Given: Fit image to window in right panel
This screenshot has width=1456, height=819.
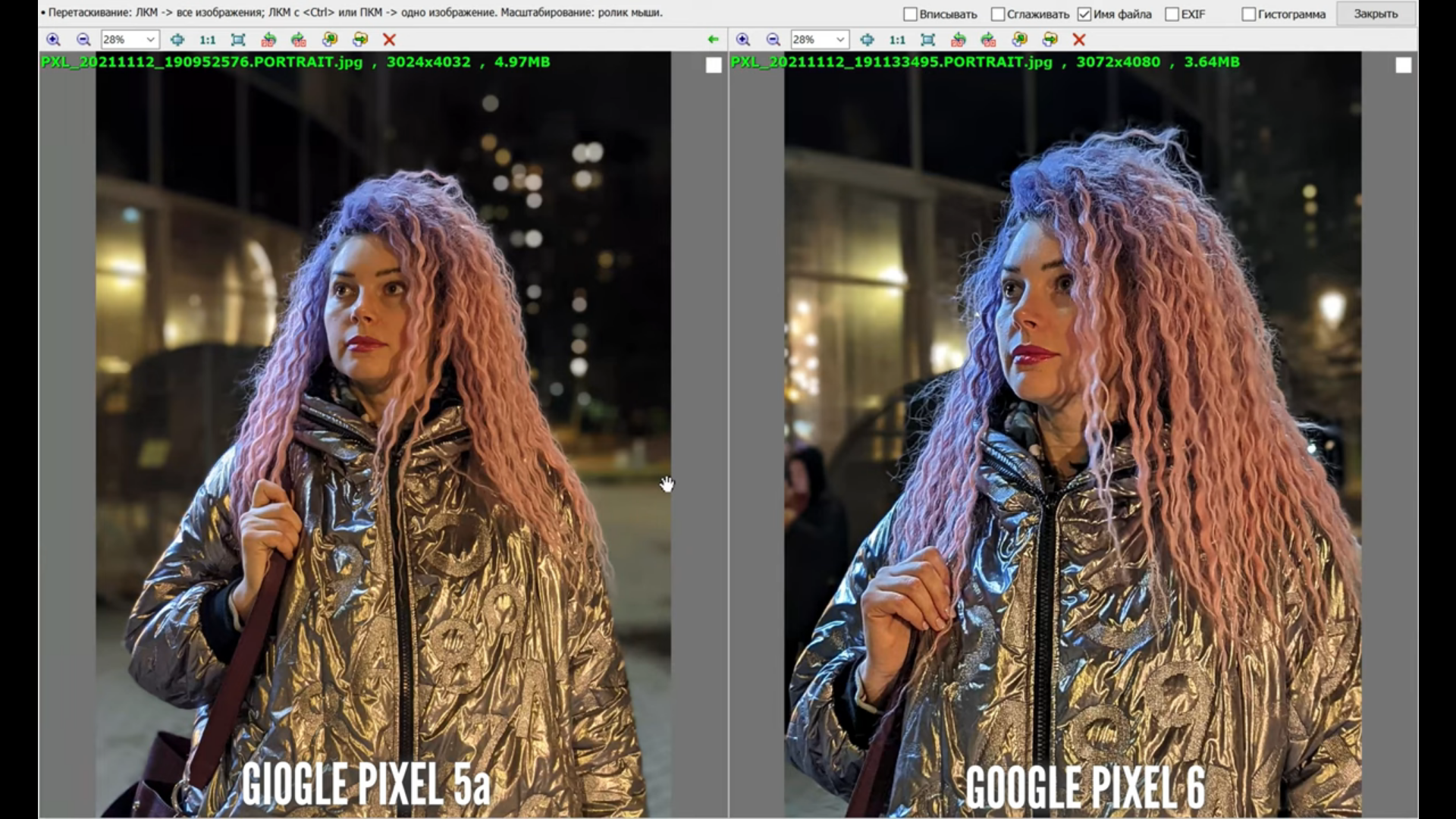Looking at the screenshot, I should coord(927,39).
